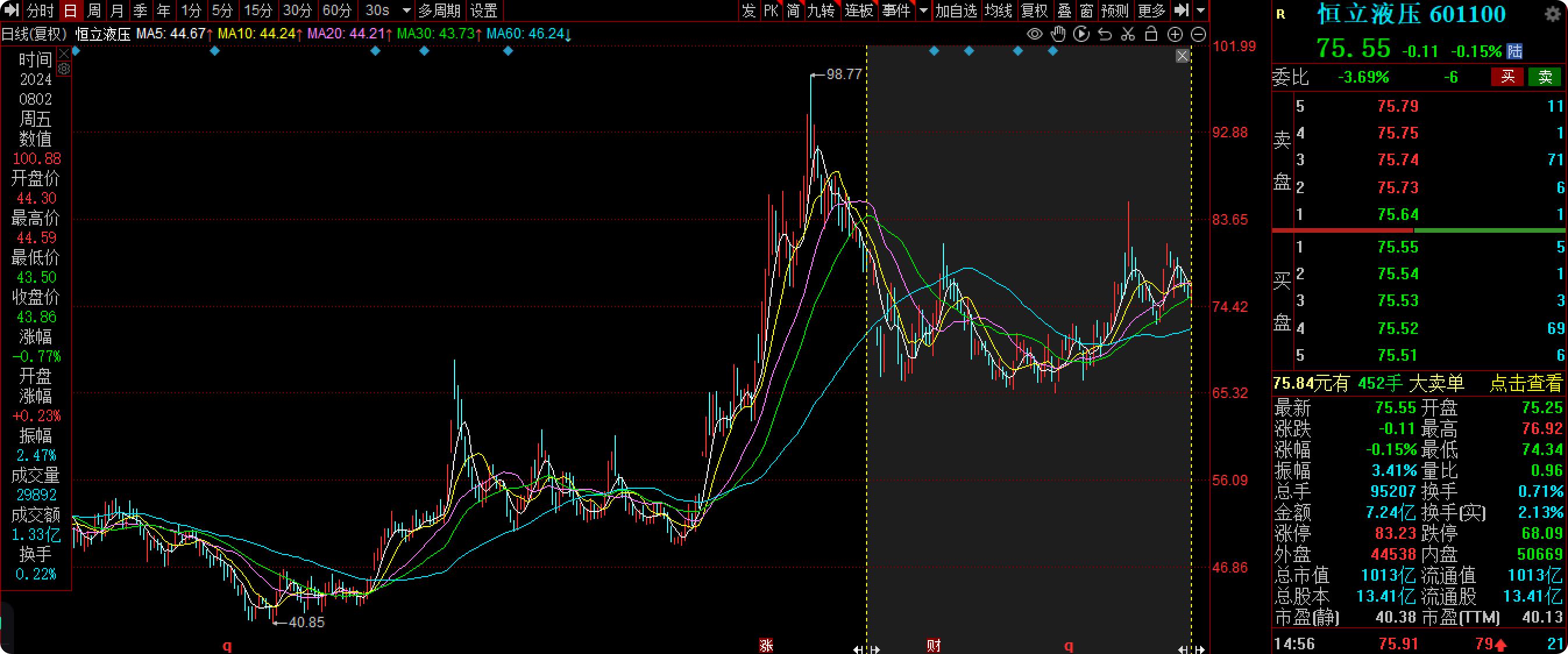The width and height of the screenshot is (1568, 654).
Task: Select the 月 monthly period tab
Action: pos(117,10)
